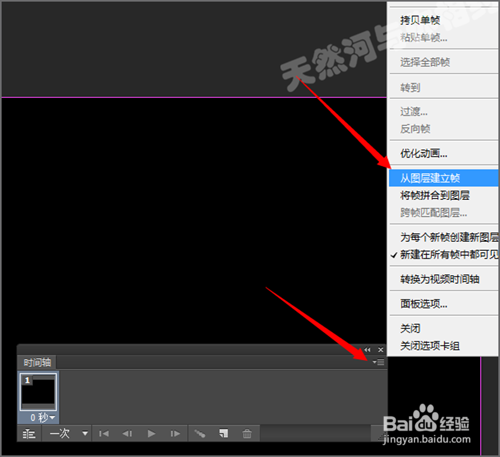Open the timeline panel flyout menu icon

coord(379,362)
